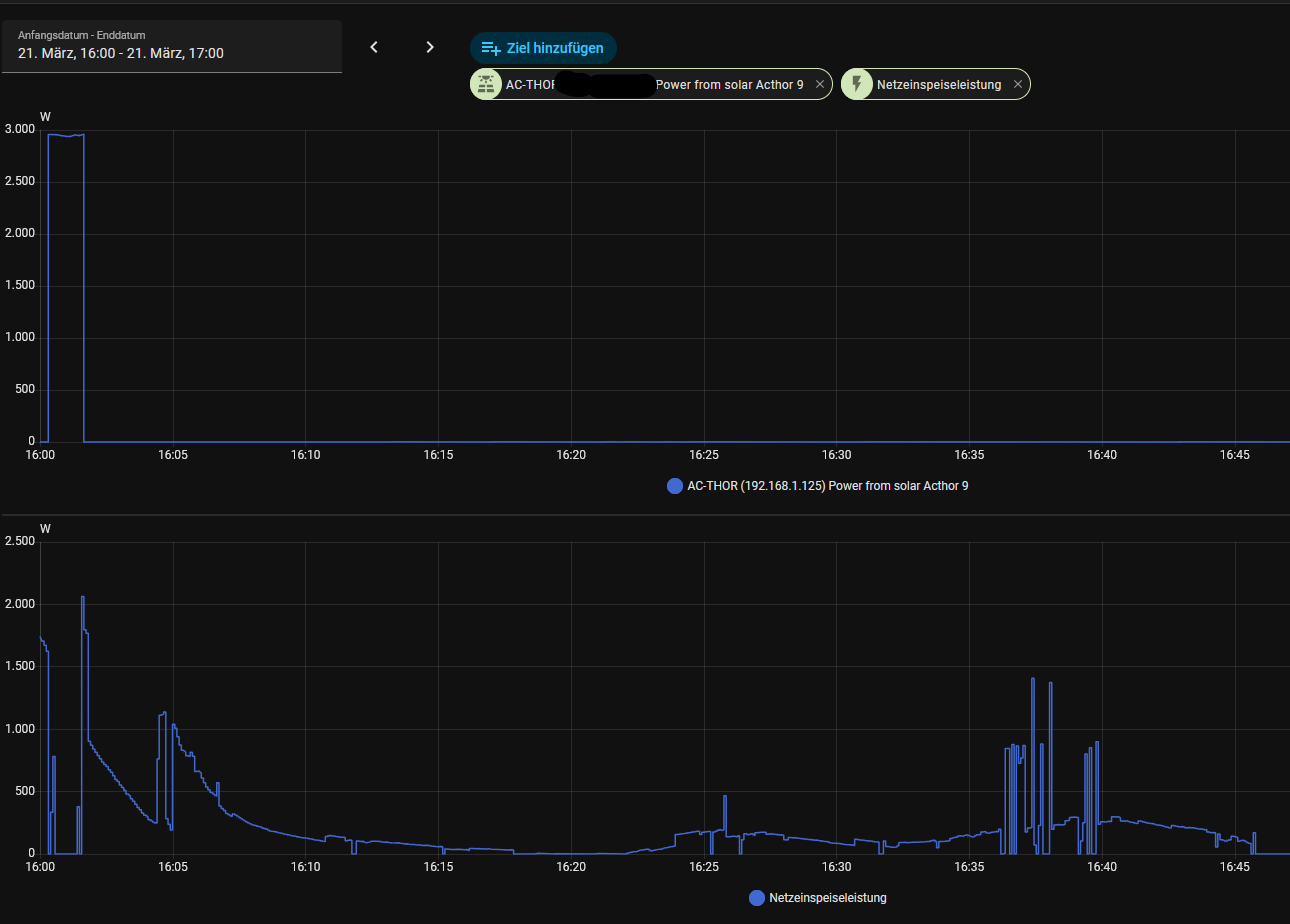Click the lightning bolt icon on Netzeinspeiseleistung chip
The image size is (1290, 924).
(x=857, y=85)
